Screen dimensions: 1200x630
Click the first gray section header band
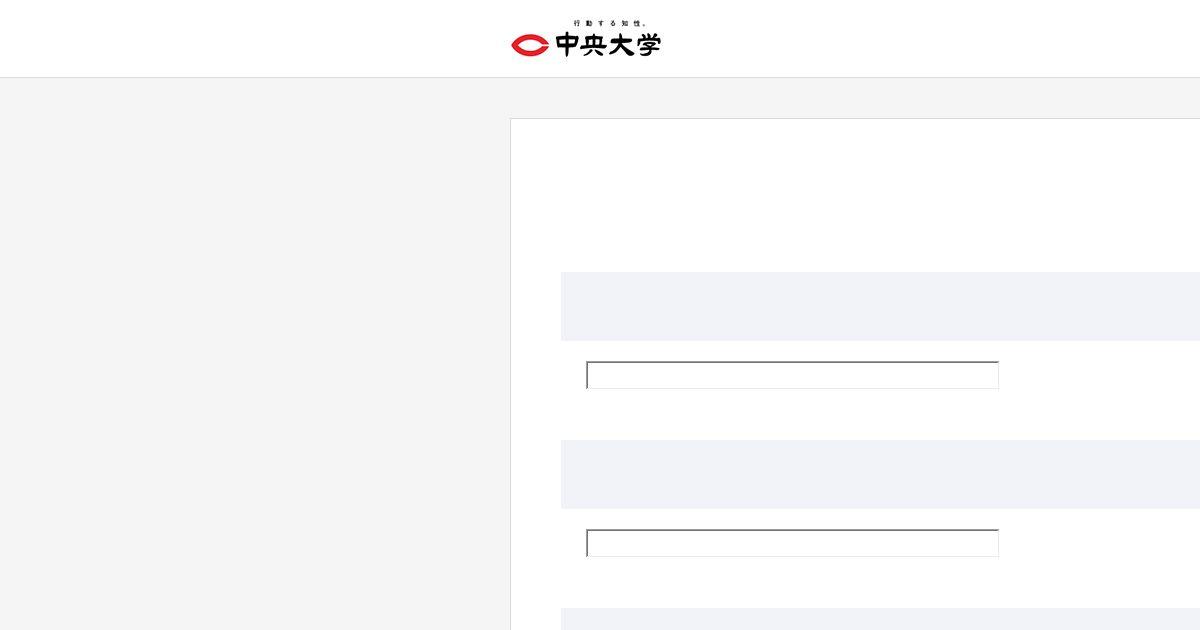[880, 306]
